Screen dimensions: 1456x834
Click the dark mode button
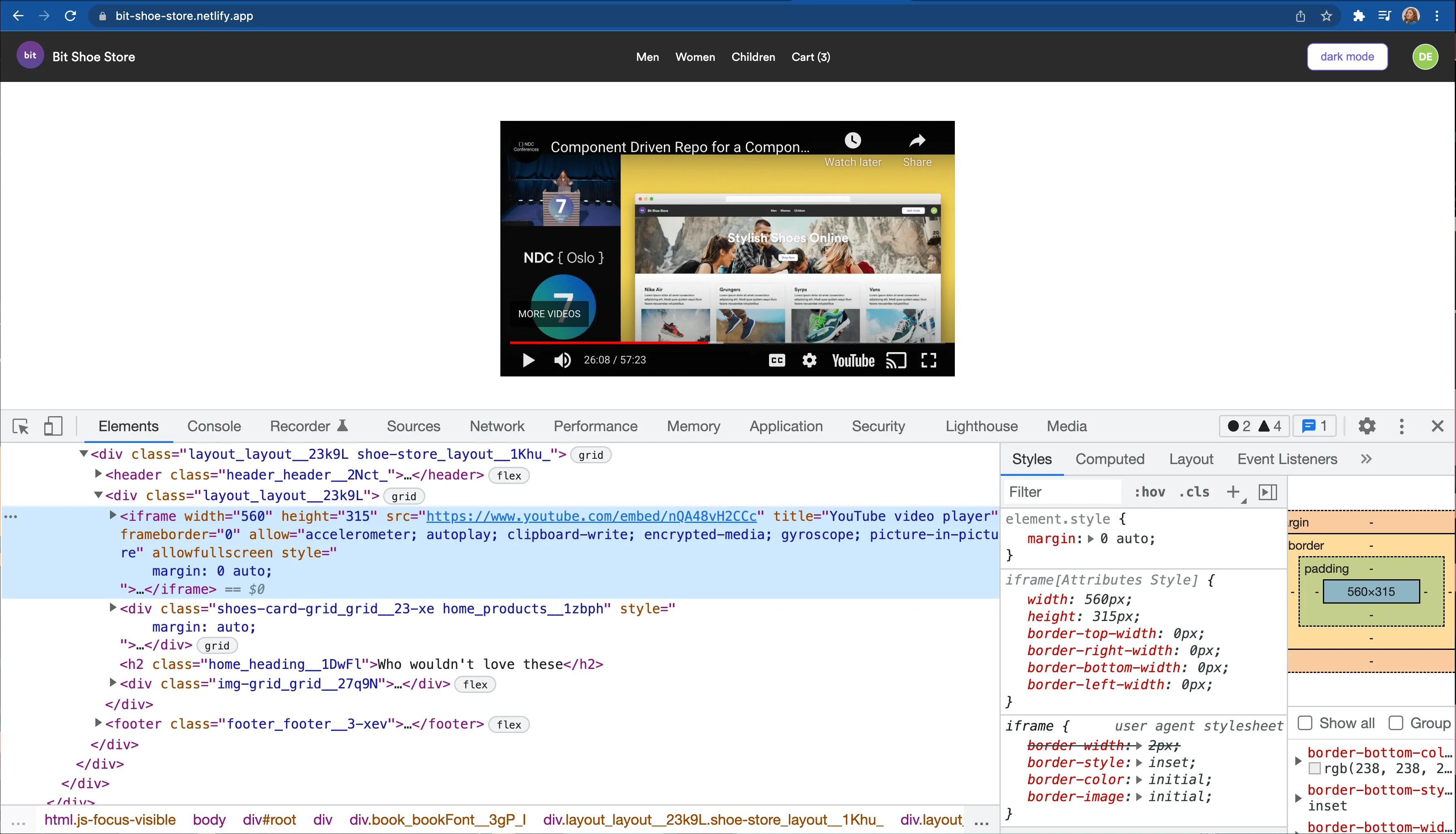pyautogui.click(x=1346, y=56)
